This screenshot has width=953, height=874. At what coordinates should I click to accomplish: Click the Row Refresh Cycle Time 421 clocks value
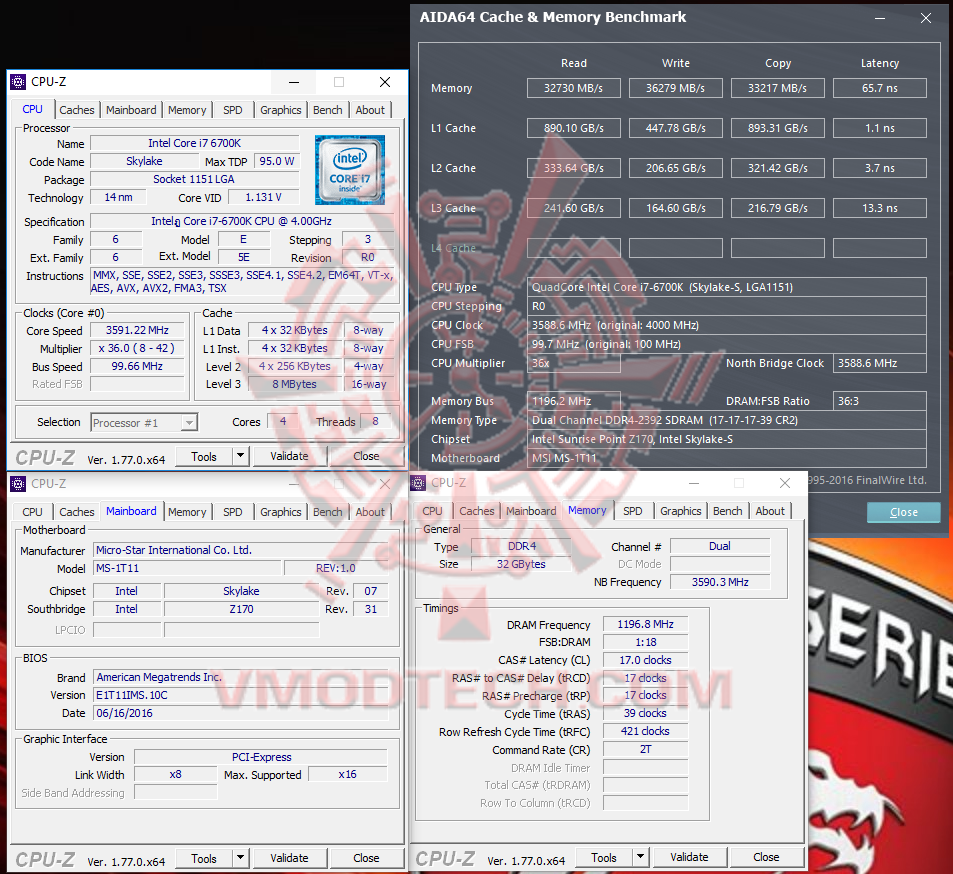[645, 731]
